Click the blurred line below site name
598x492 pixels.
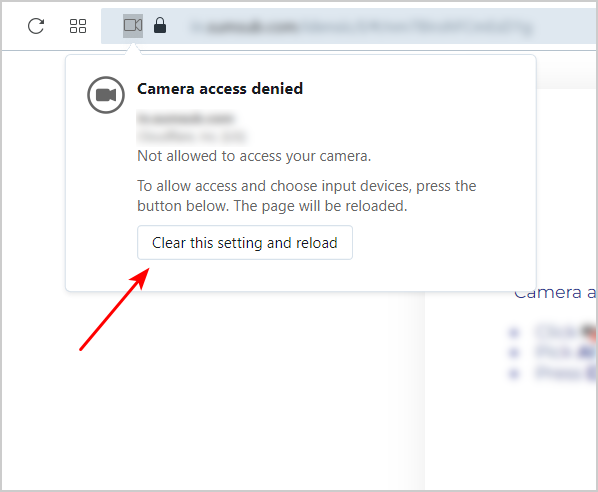point(191,136)
